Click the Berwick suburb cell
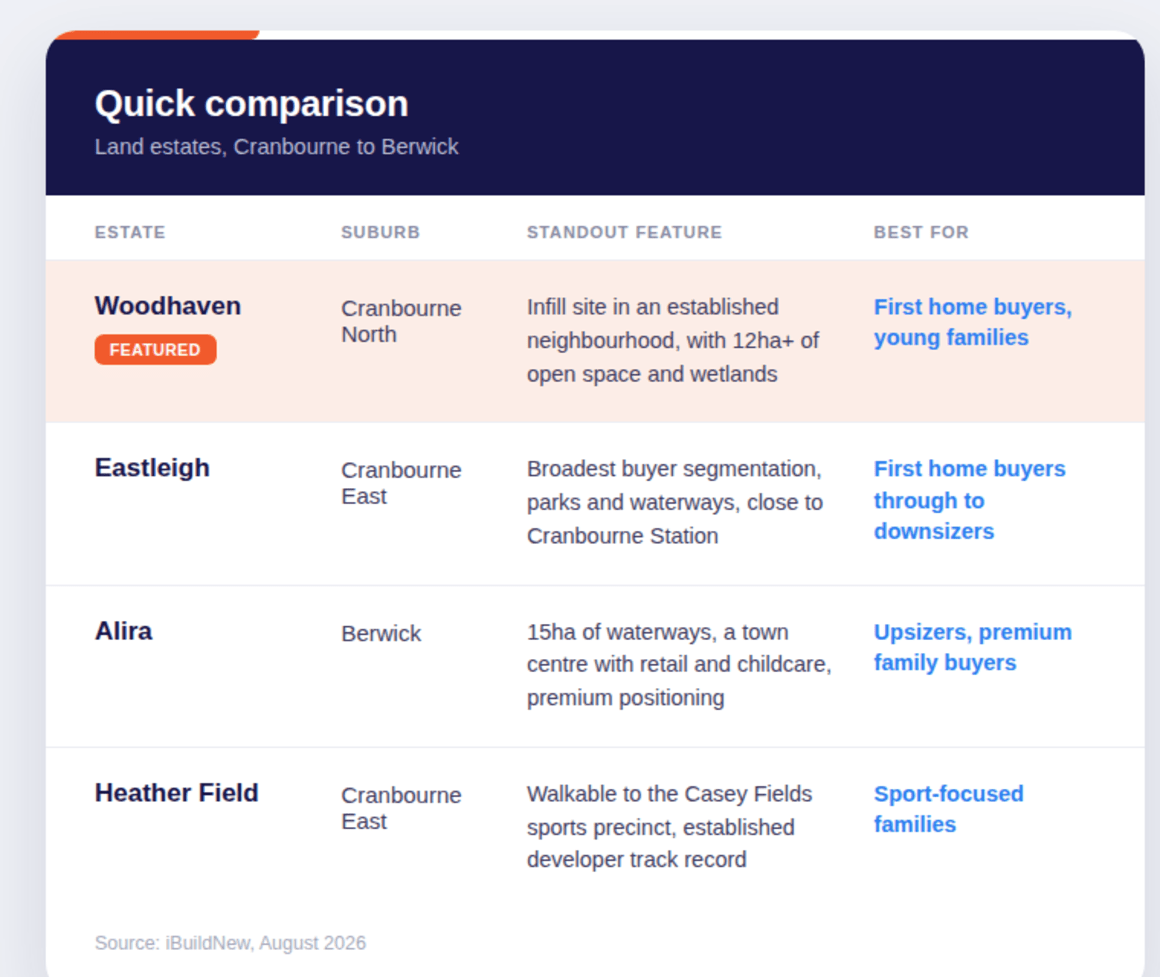The height and width of the screenshot is (977, 1160). click(x=381, y=634)
